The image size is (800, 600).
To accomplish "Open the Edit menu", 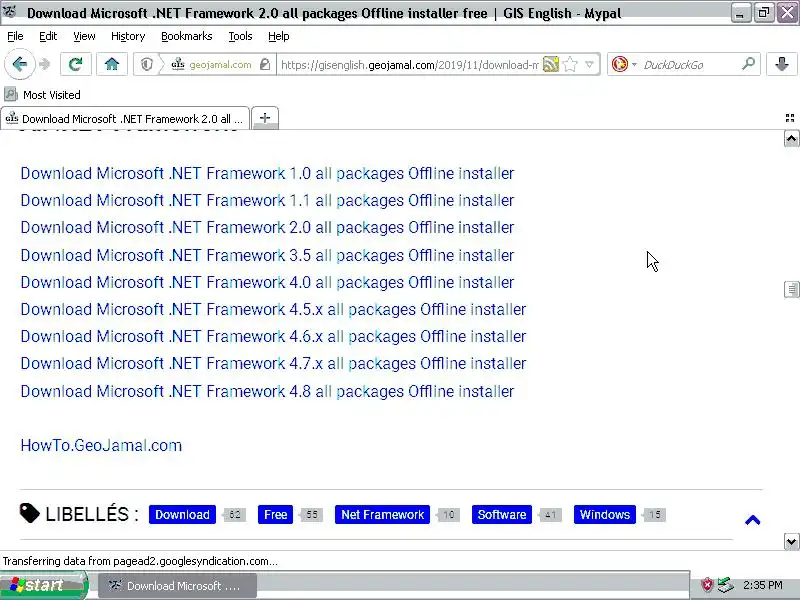I will (x=48, y=36).
